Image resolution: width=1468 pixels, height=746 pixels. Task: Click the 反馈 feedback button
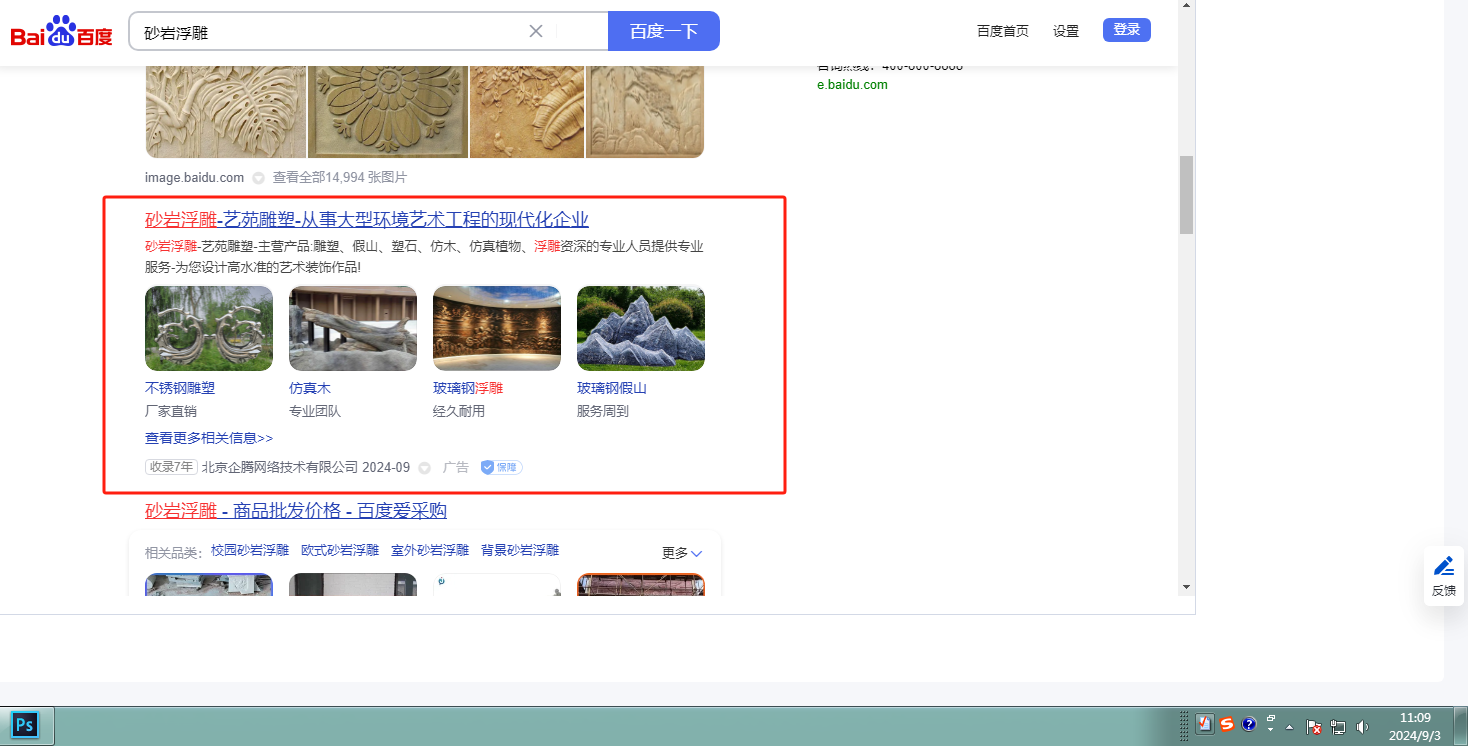[1444, 576]
